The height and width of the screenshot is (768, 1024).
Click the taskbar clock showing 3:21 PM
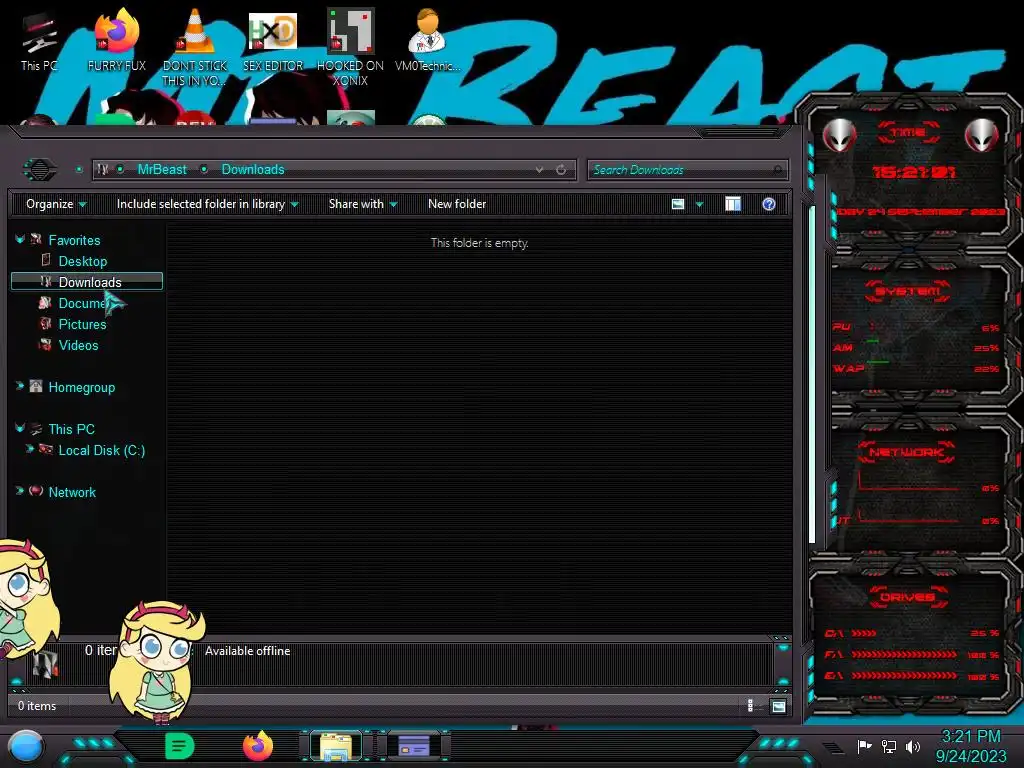(971, 746)
